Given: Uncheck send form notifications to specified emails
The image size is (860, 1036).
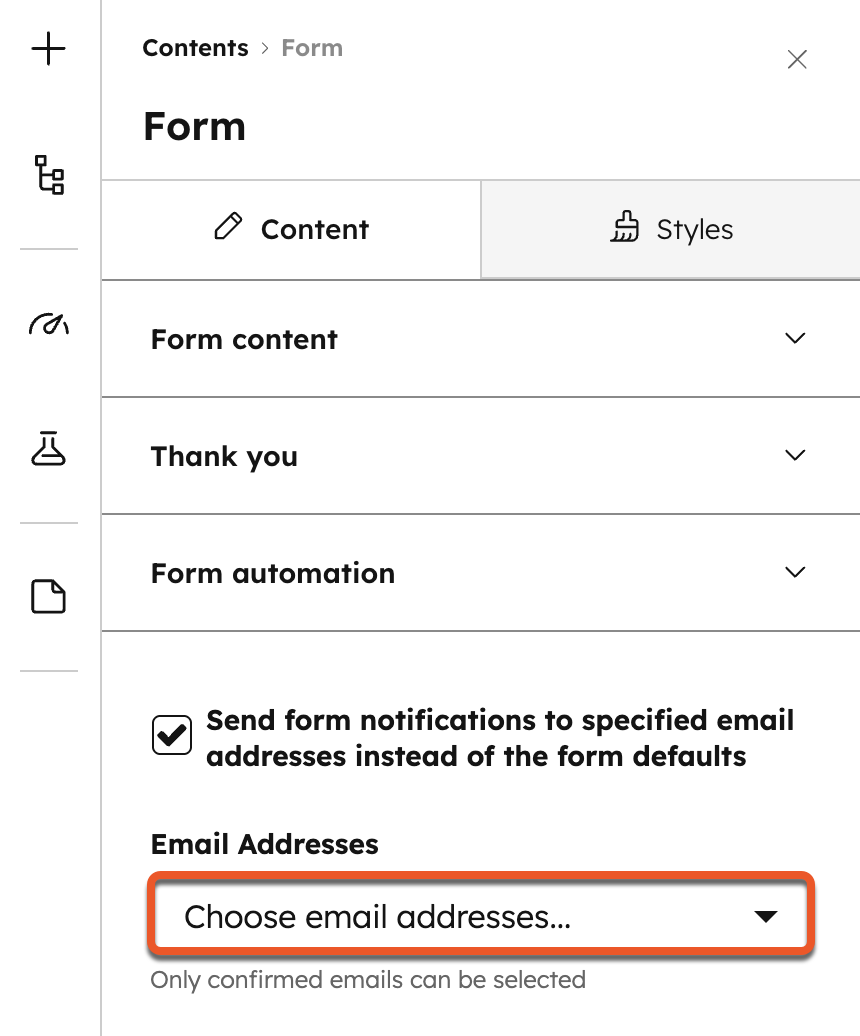Looking at the screenshot, I should 171,734.
